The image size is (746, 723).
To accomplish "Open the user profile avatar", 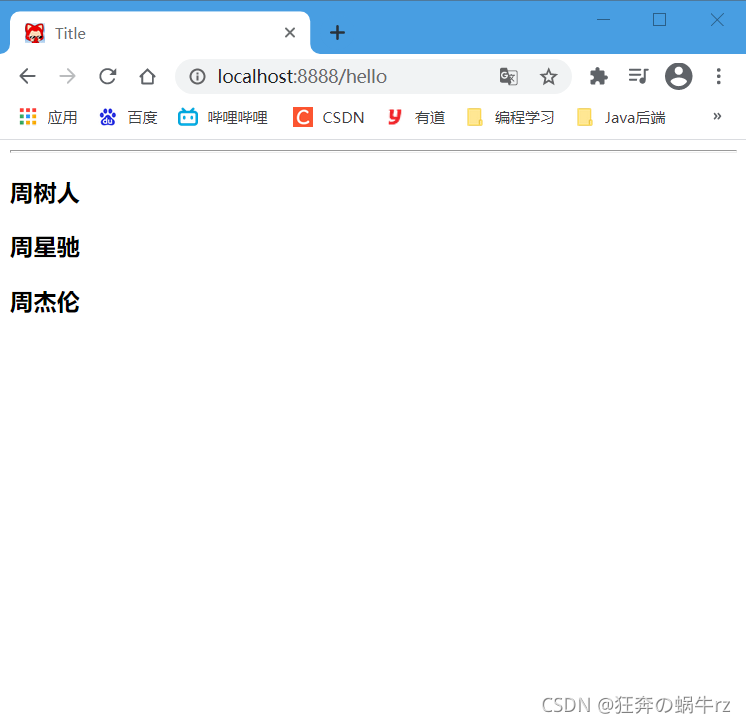I will 678,76.
